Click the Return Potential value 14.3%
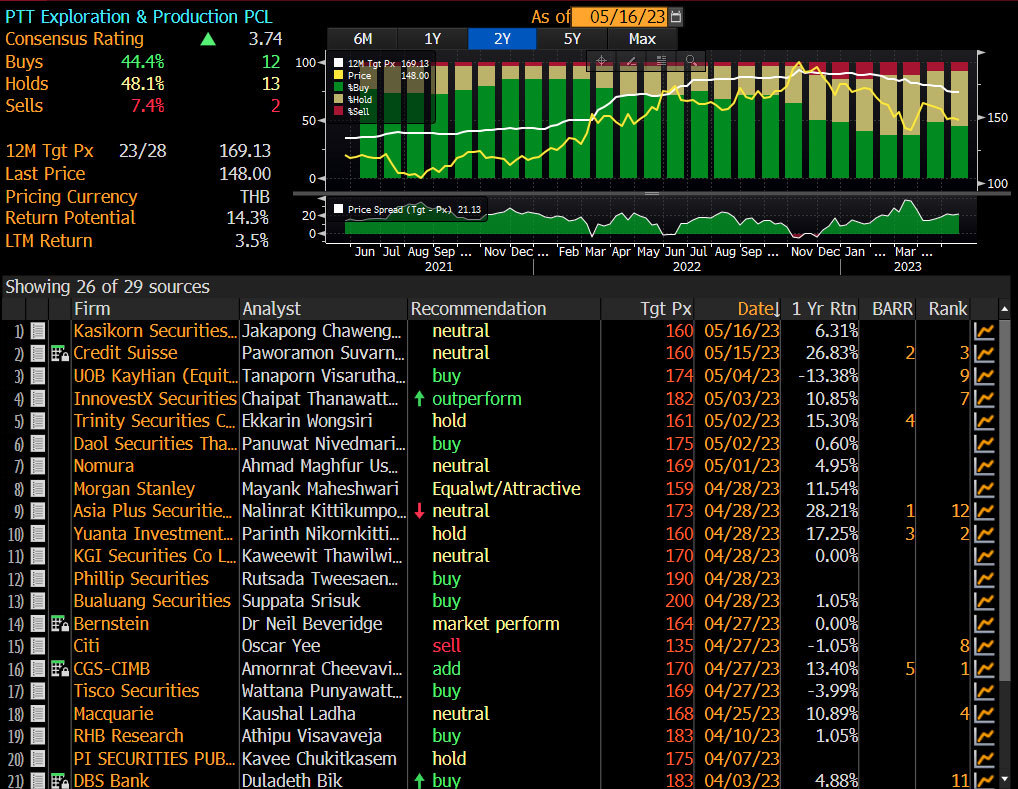The image size is (1018, 789). [x=247, y=218]
